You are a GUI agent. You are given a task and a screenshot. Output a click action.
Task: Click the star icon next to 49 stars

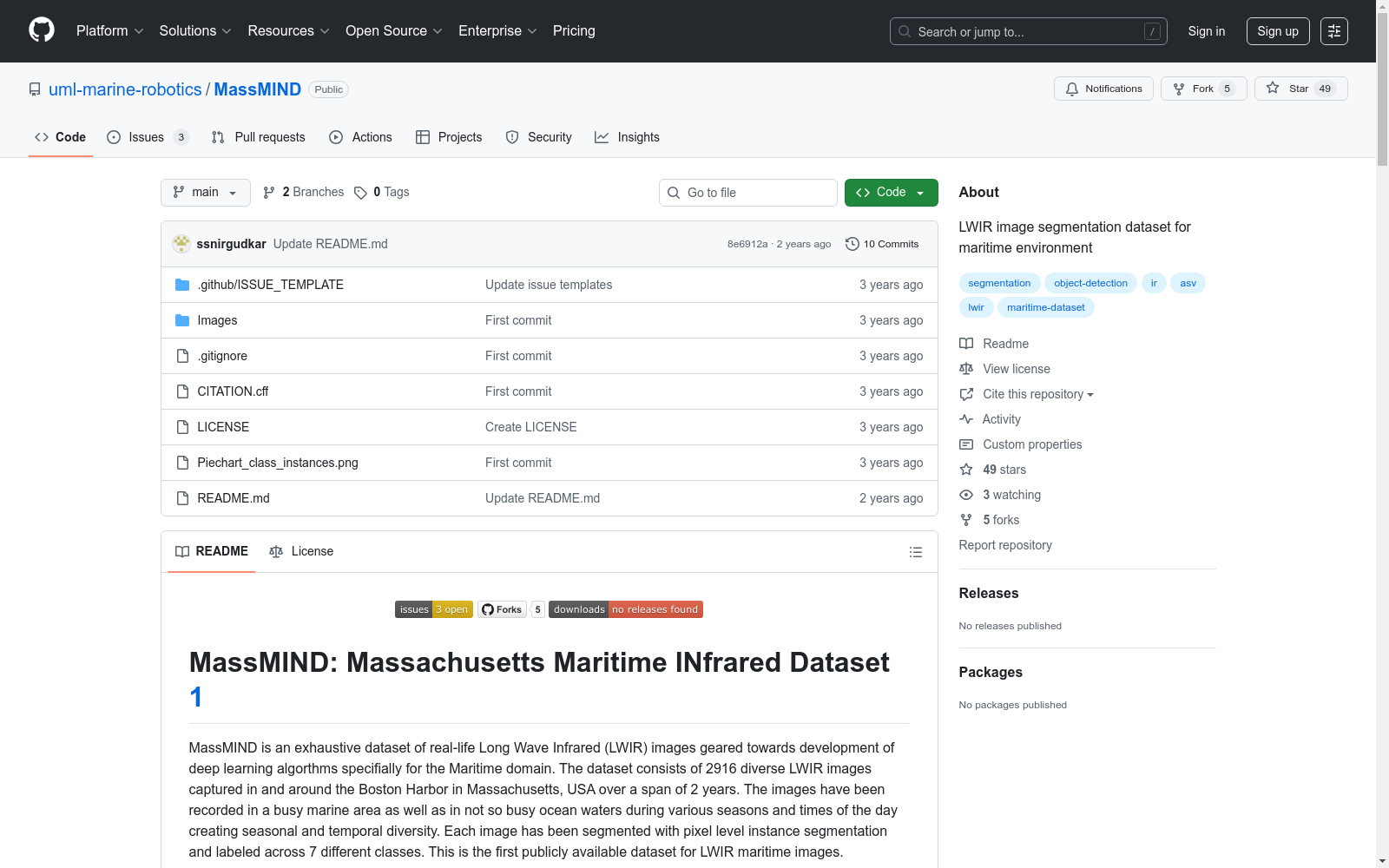966,470
